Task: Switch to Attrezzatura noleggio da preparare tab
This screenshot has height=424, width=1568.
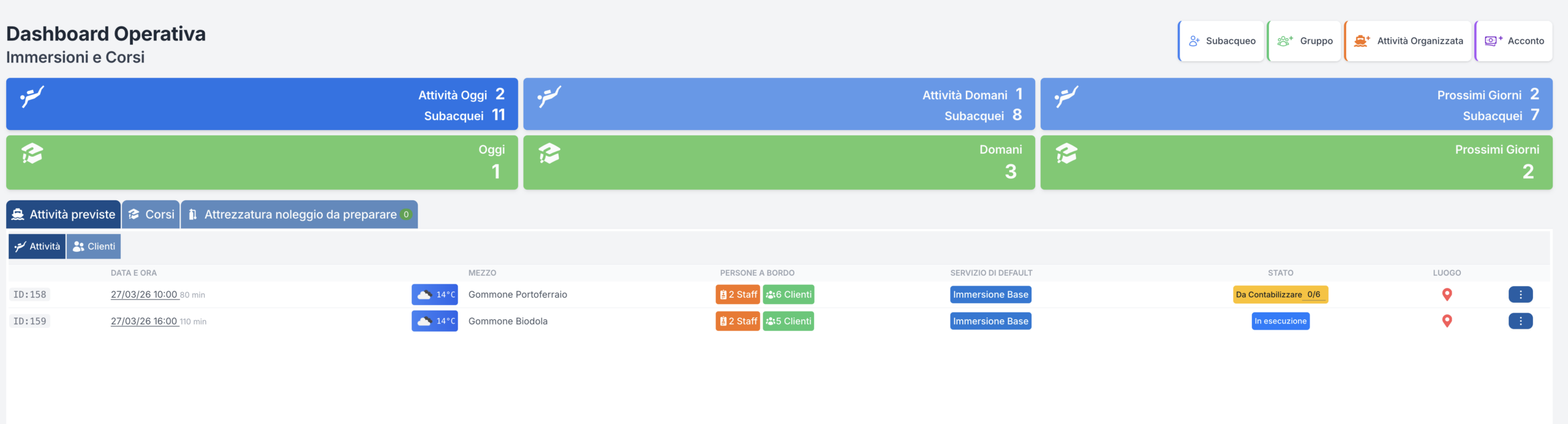Action: tap(300, 214)
